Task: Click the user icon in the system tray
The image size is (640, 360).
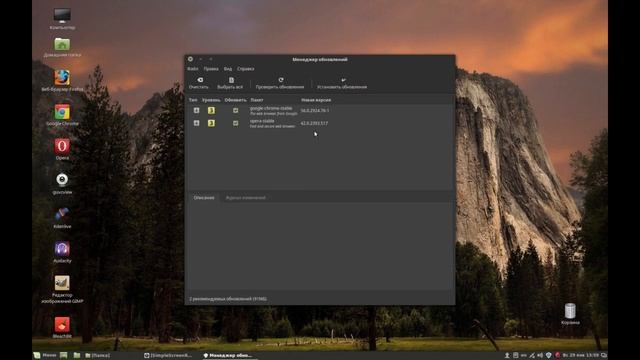Action: (507, 356)
